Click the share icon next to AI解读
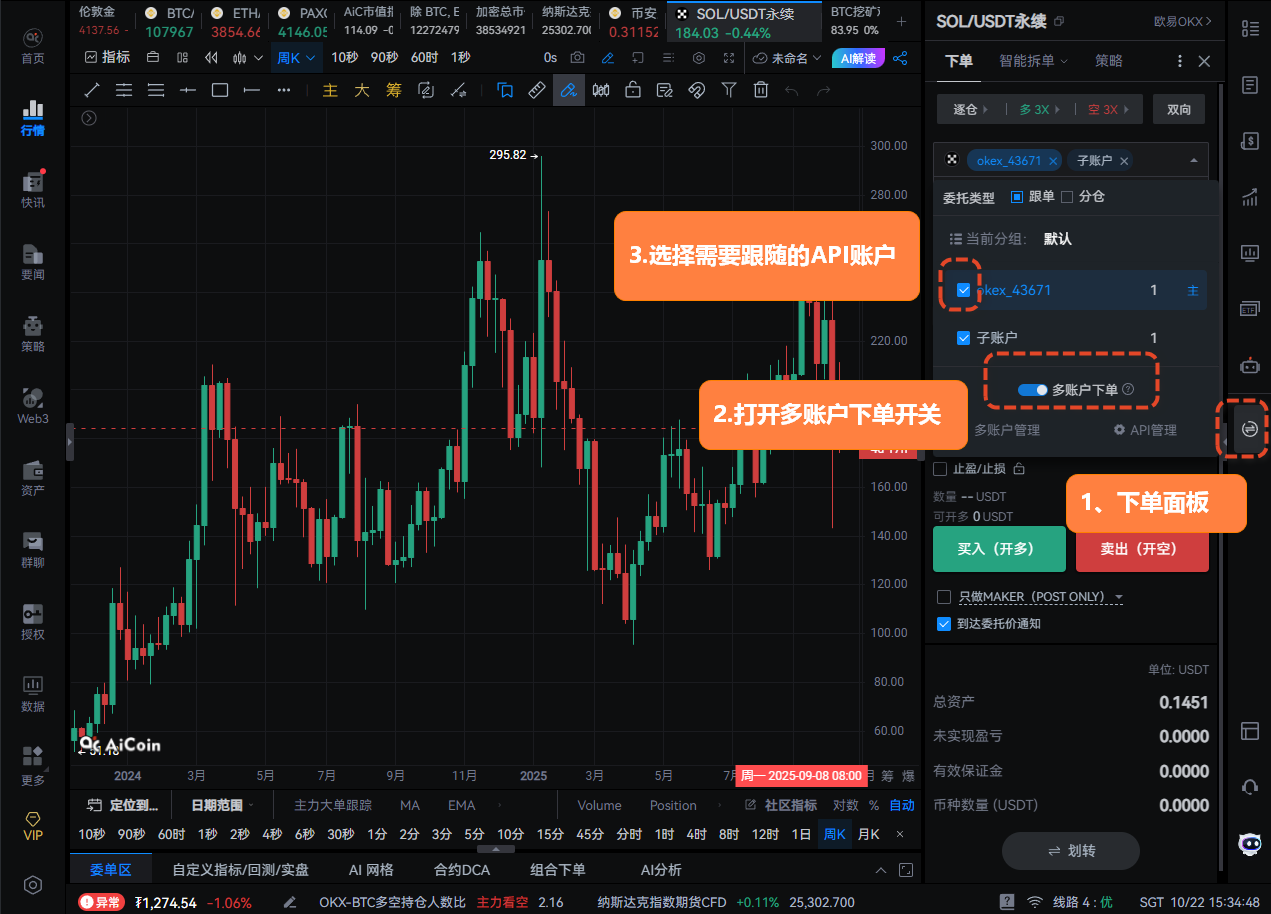1271x914 pixels. point(900,58)
